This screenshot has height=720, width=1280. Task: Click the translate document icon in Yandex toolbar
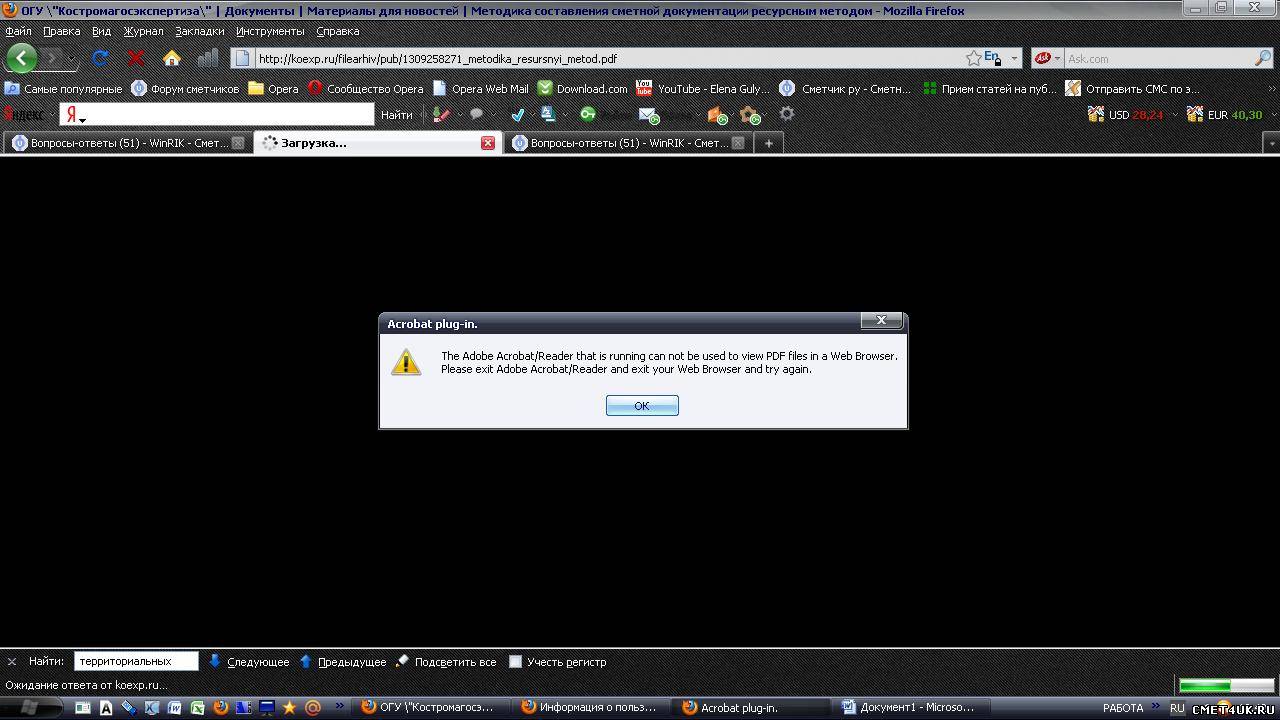tap(548, 114)
